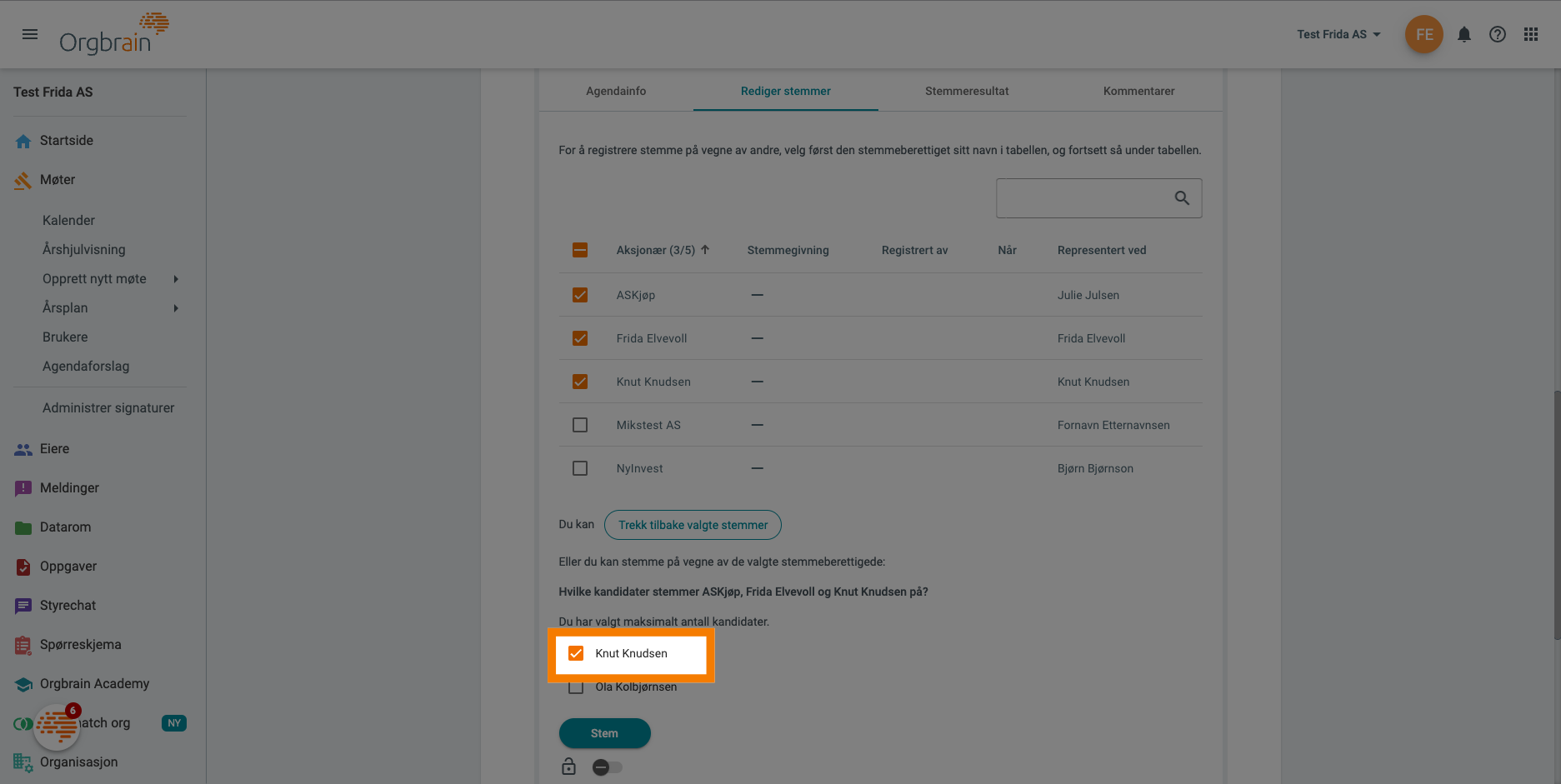Check the Mikstest AS row checkbox

580,425
